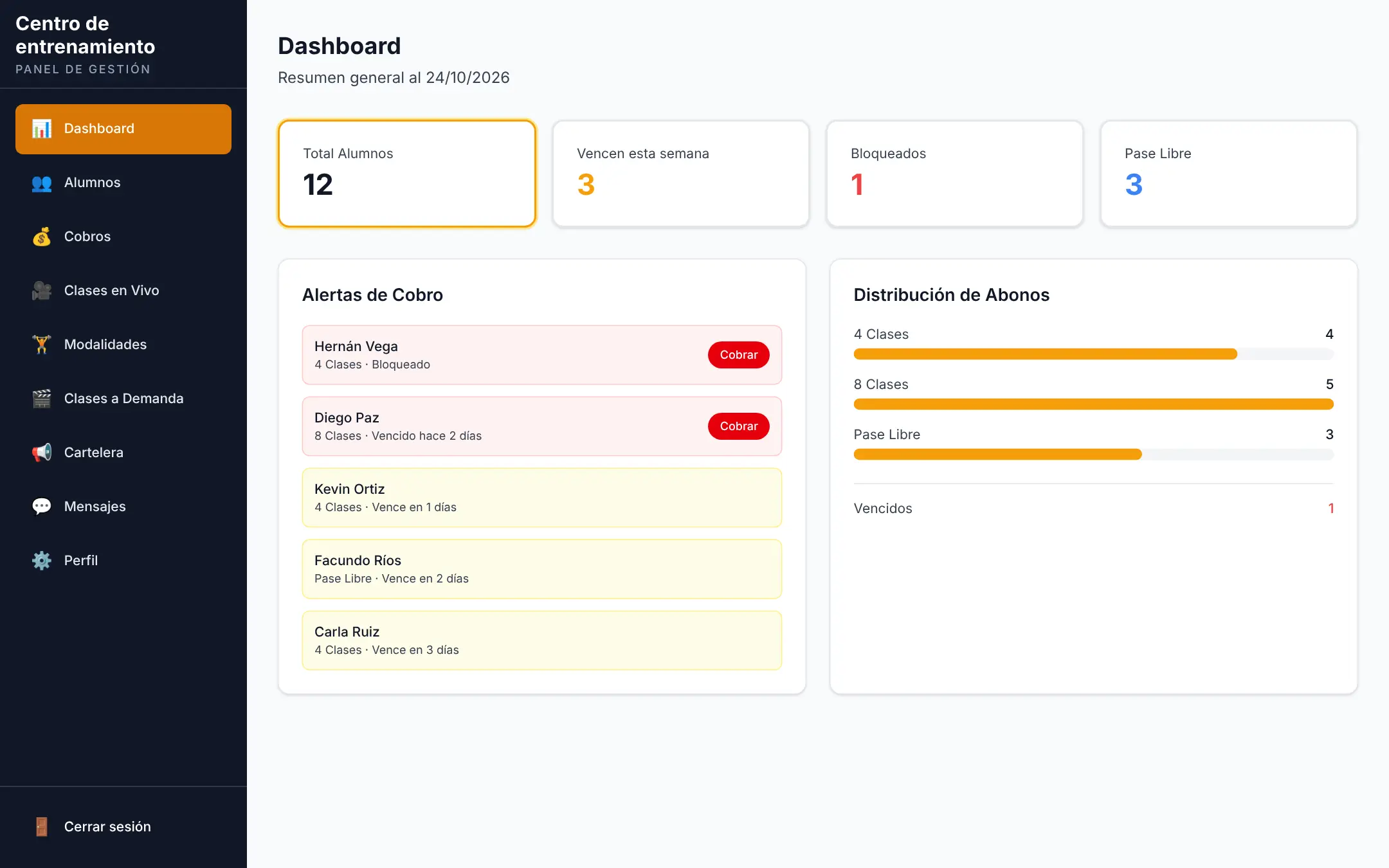This screenshot has height=868, width=1389.
Task: Click the Hernán Vega name text
Action: point(356,347)
